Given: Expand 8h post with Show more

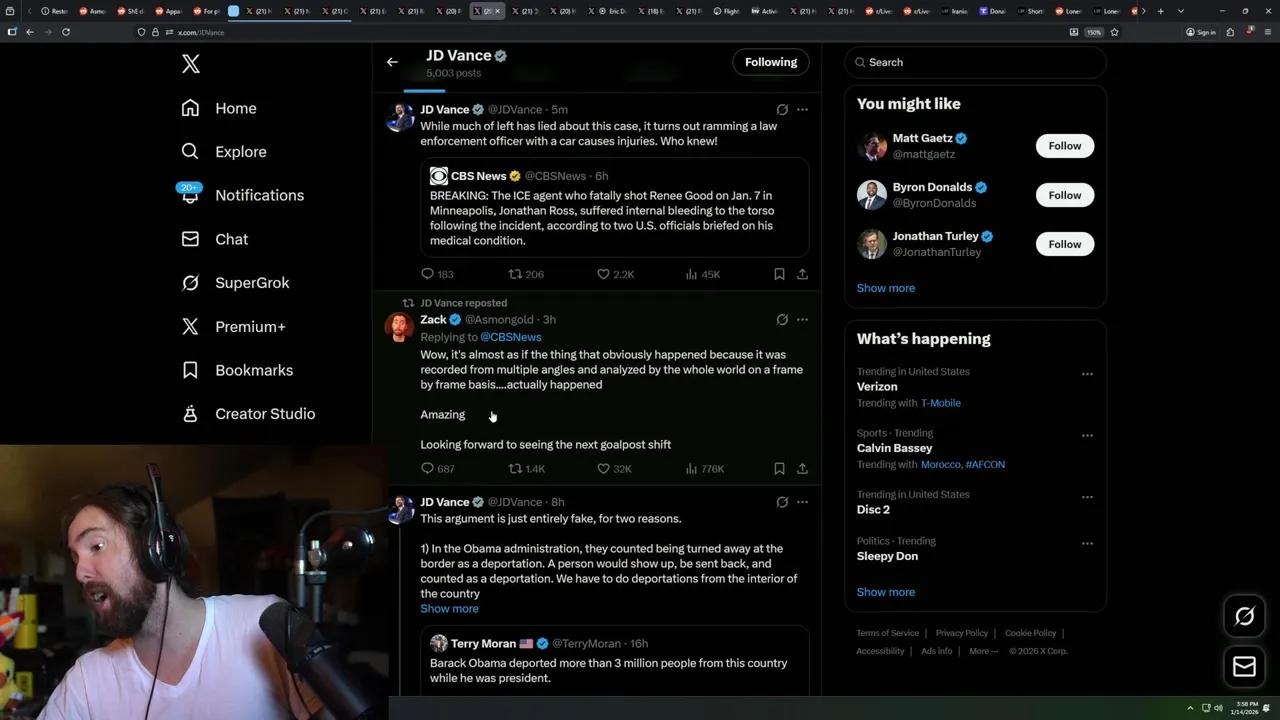Looking at the screenshot, I should (x=449, y=609).
